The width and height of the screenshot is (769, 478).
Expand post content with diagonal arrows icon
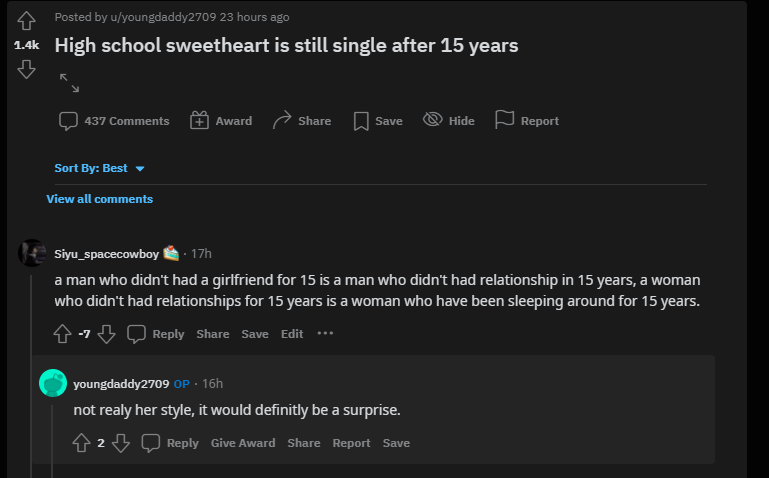tap(69, 83)
